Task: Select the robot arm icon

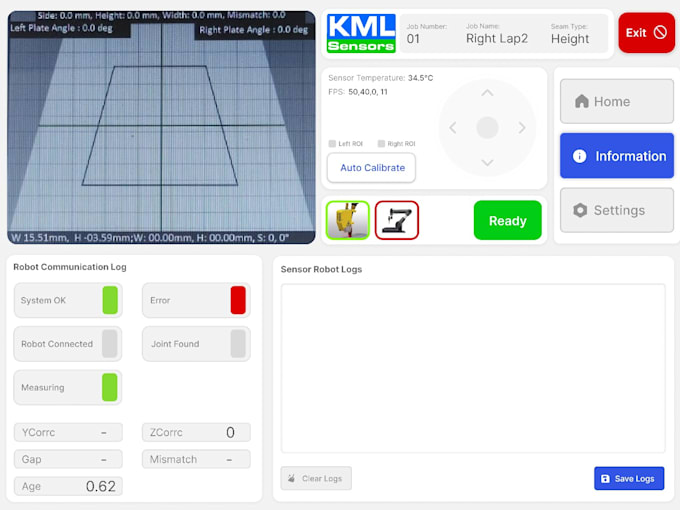Action: pos(397,220)
